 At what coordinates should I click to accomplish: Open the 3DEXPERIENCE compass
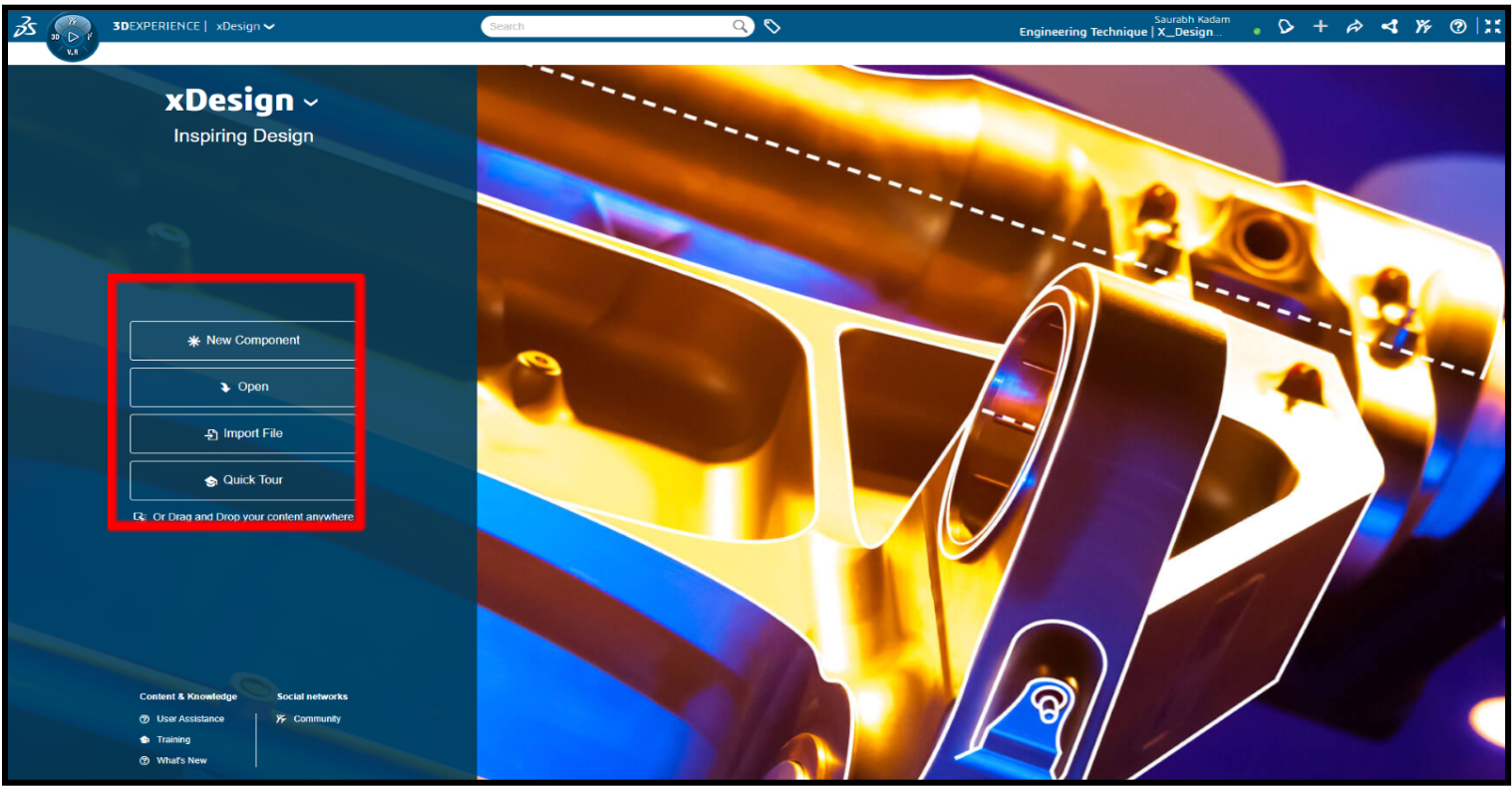click(x=72, y=37)
